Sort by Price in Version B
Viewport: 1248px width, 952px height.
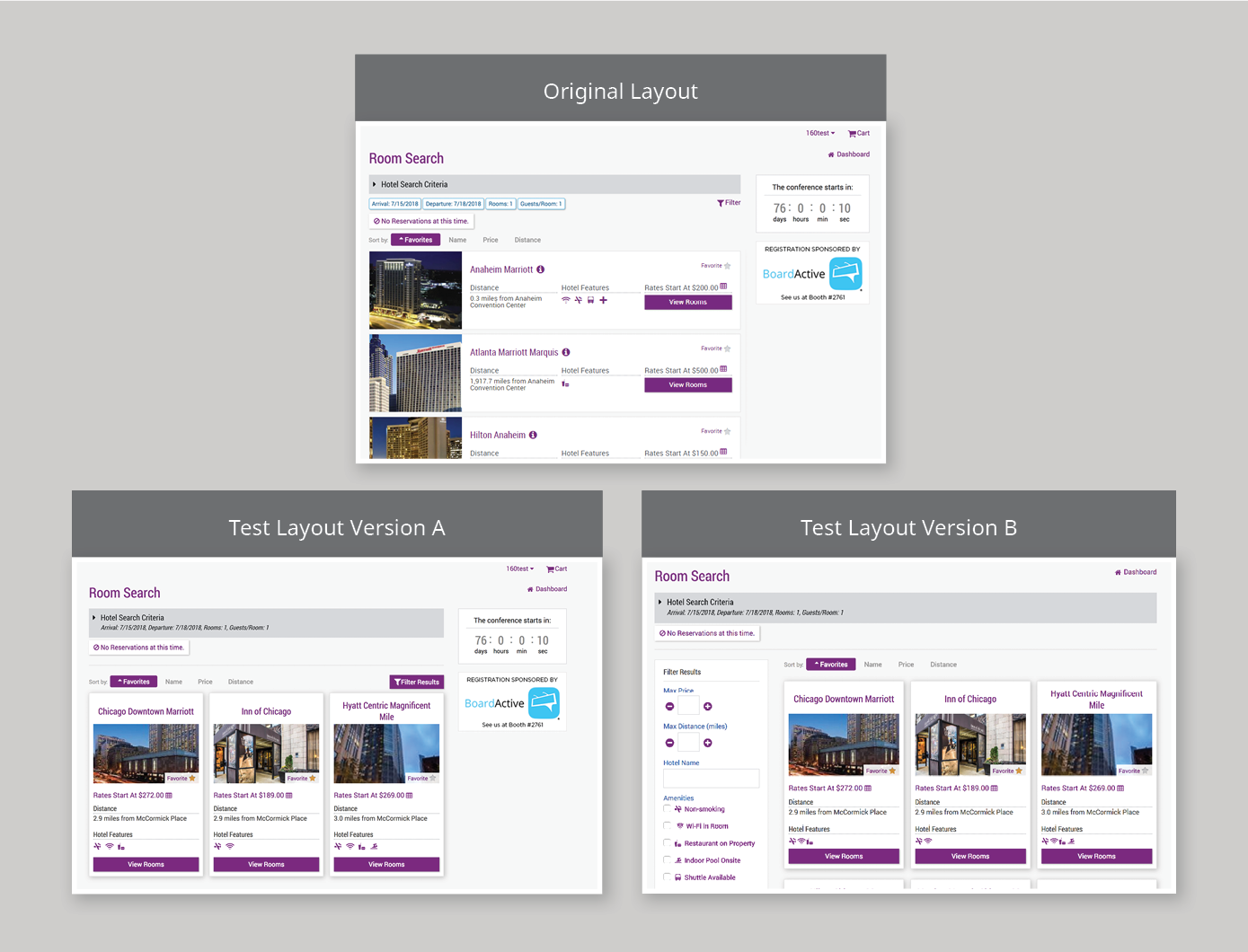click(906, 665)
